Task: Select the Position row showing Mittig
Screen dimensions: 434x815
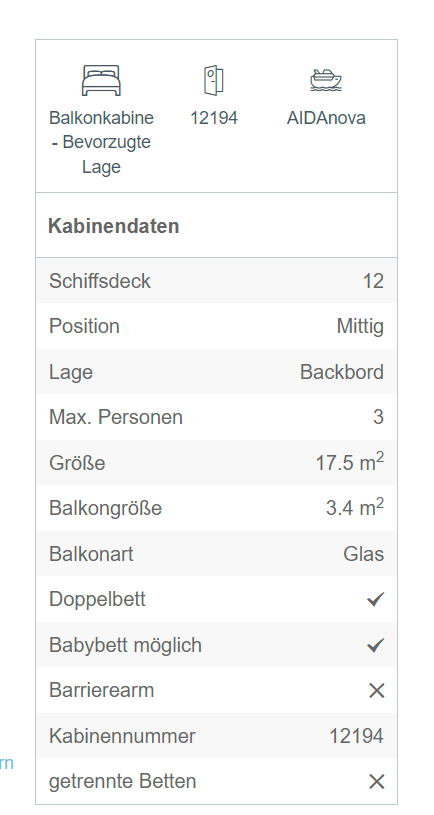Action: click(x=216, y=326)
